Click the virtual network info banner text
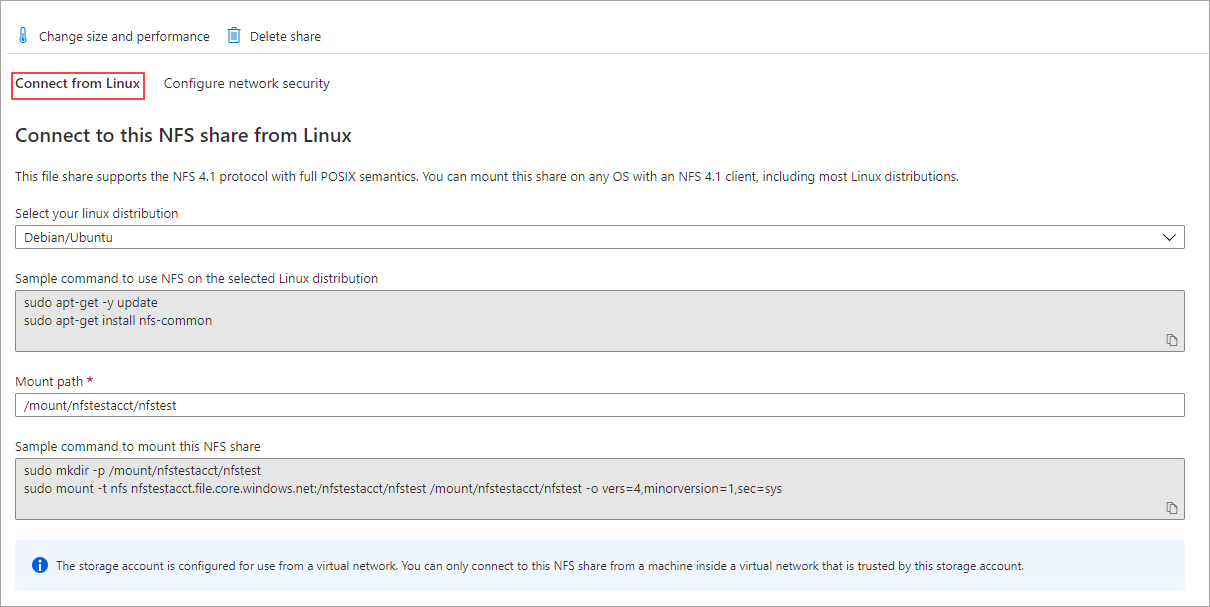Viewport: 1210px width, 607px height. pyautogui.click(x=540, y=566)
